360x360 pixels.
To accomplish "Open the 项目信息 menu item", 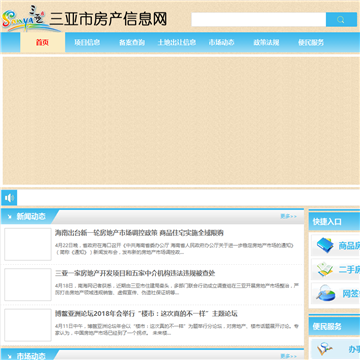I will [87, 42].
